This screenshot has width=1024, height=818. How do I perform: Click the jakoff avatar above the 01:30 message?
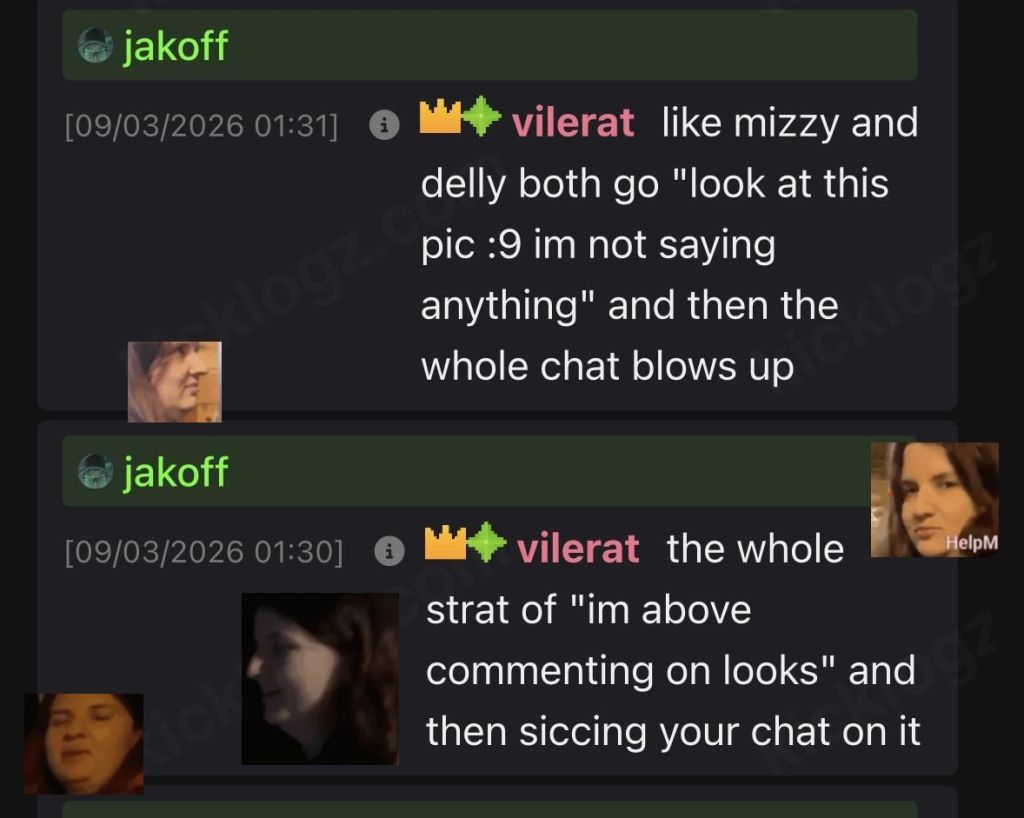pos(95,471)
